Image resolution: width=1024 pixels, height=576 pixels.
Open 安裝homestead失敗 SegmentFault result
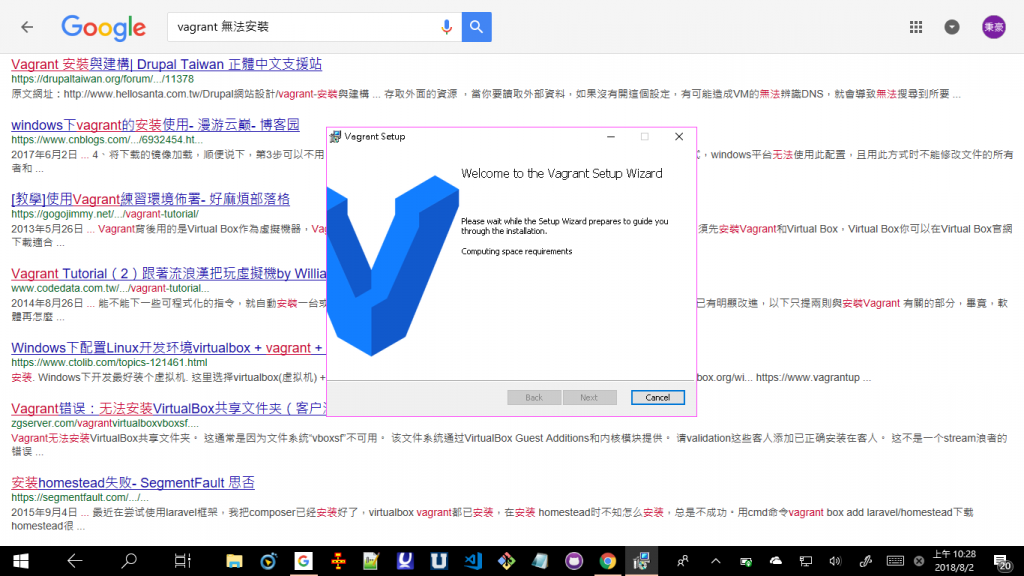(133, 483)
